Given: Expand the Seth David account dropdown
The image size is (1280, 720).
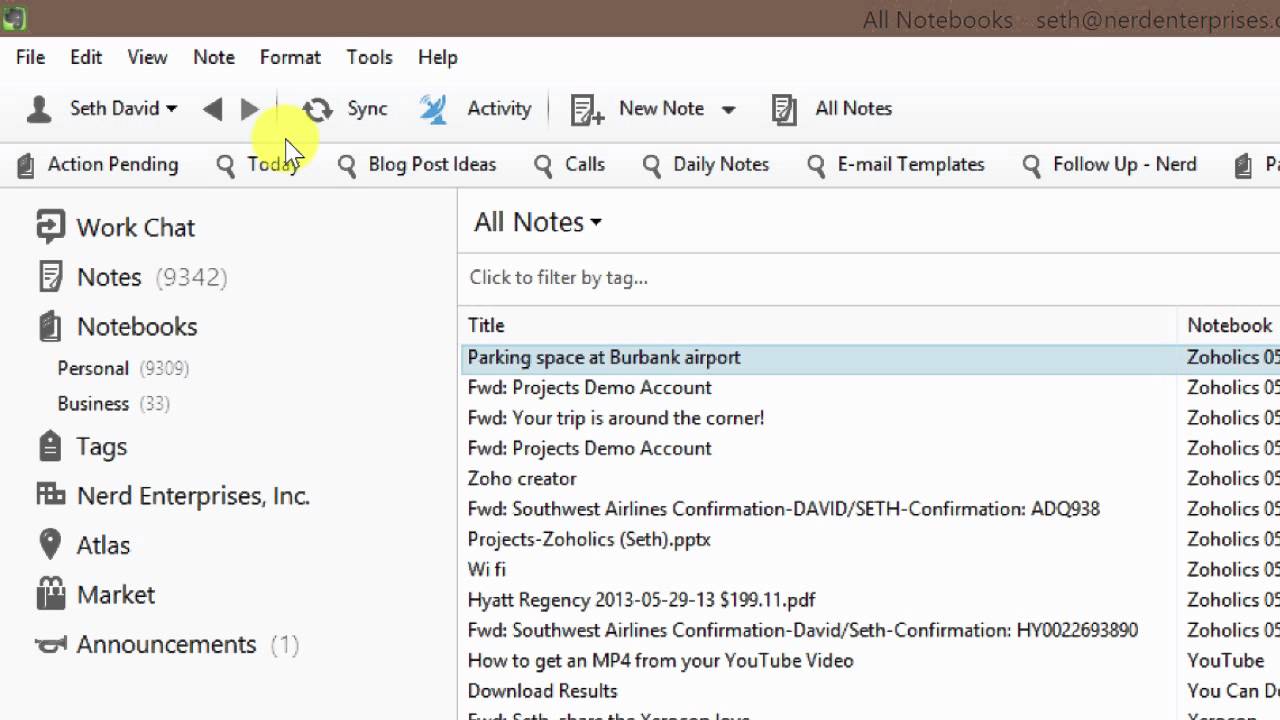Looking at the screenshot, I should (172, 109).
